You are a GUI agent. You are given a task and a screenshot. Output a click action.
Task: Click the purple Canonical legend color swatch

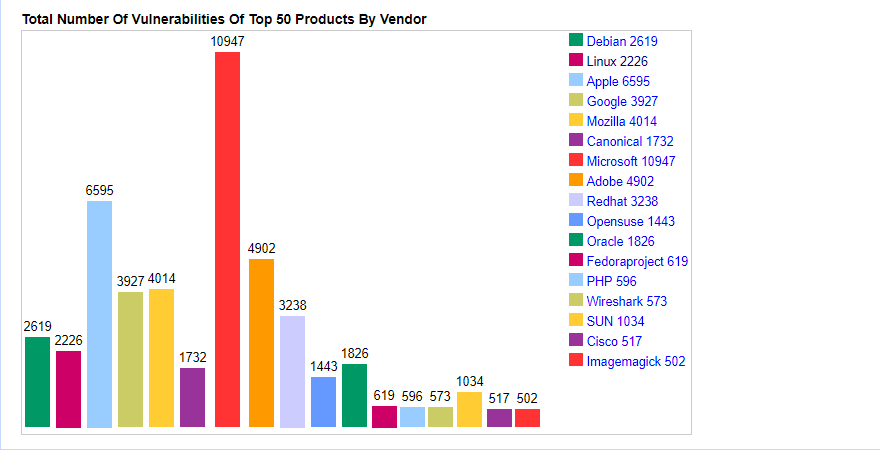pyautogui.click(x=576, y=140)
